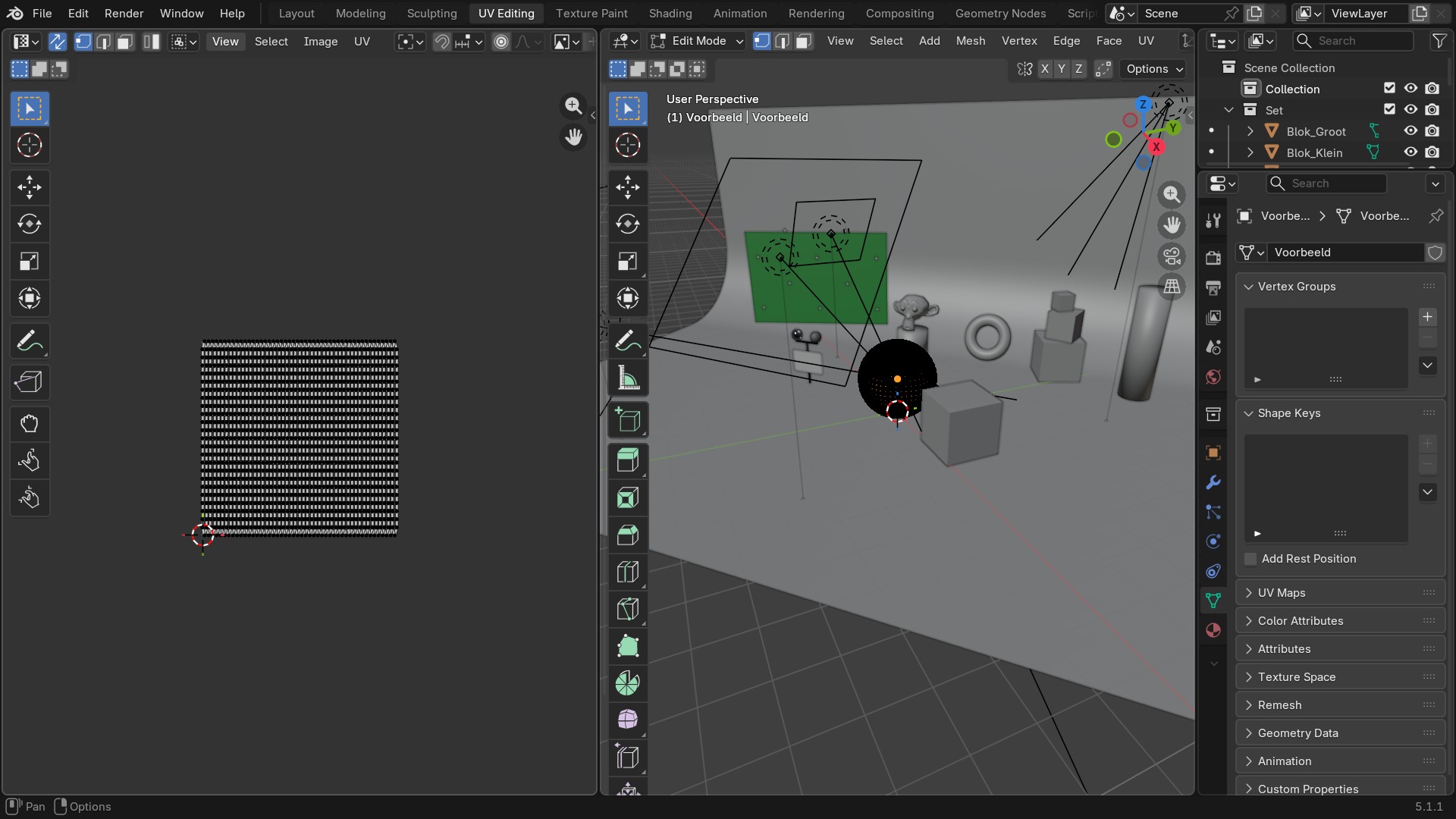Screen dimensions: 1456x819
Task: Open the Edit Mode dropdown
Action: click(697, 41)
